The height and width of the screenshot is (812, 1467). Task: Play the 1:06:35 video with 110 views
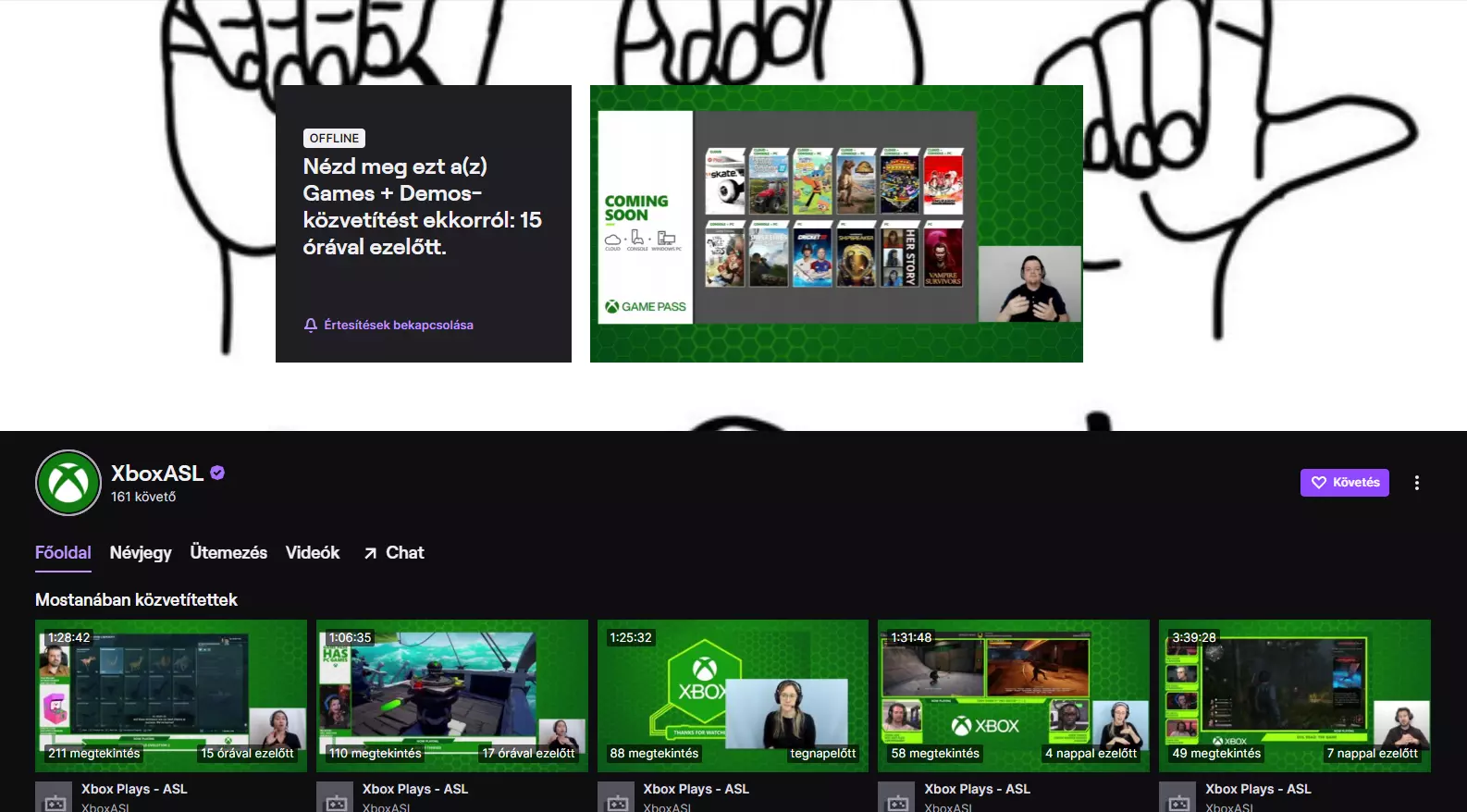tap(452, 695)
